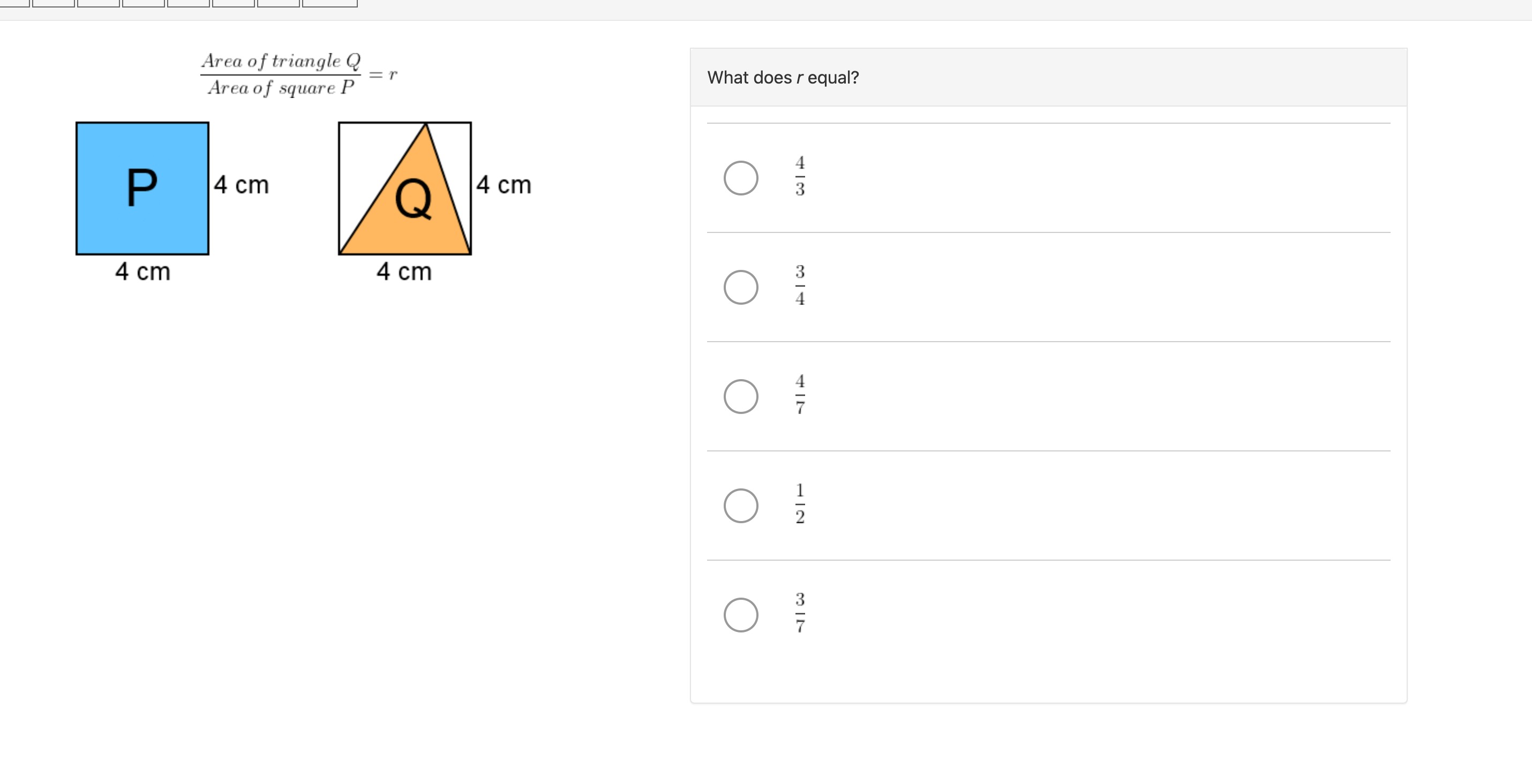This screenshot has height=784, width=1532.
Task: Choose the 3/4 answer radio button
Action: click(740, 287)
